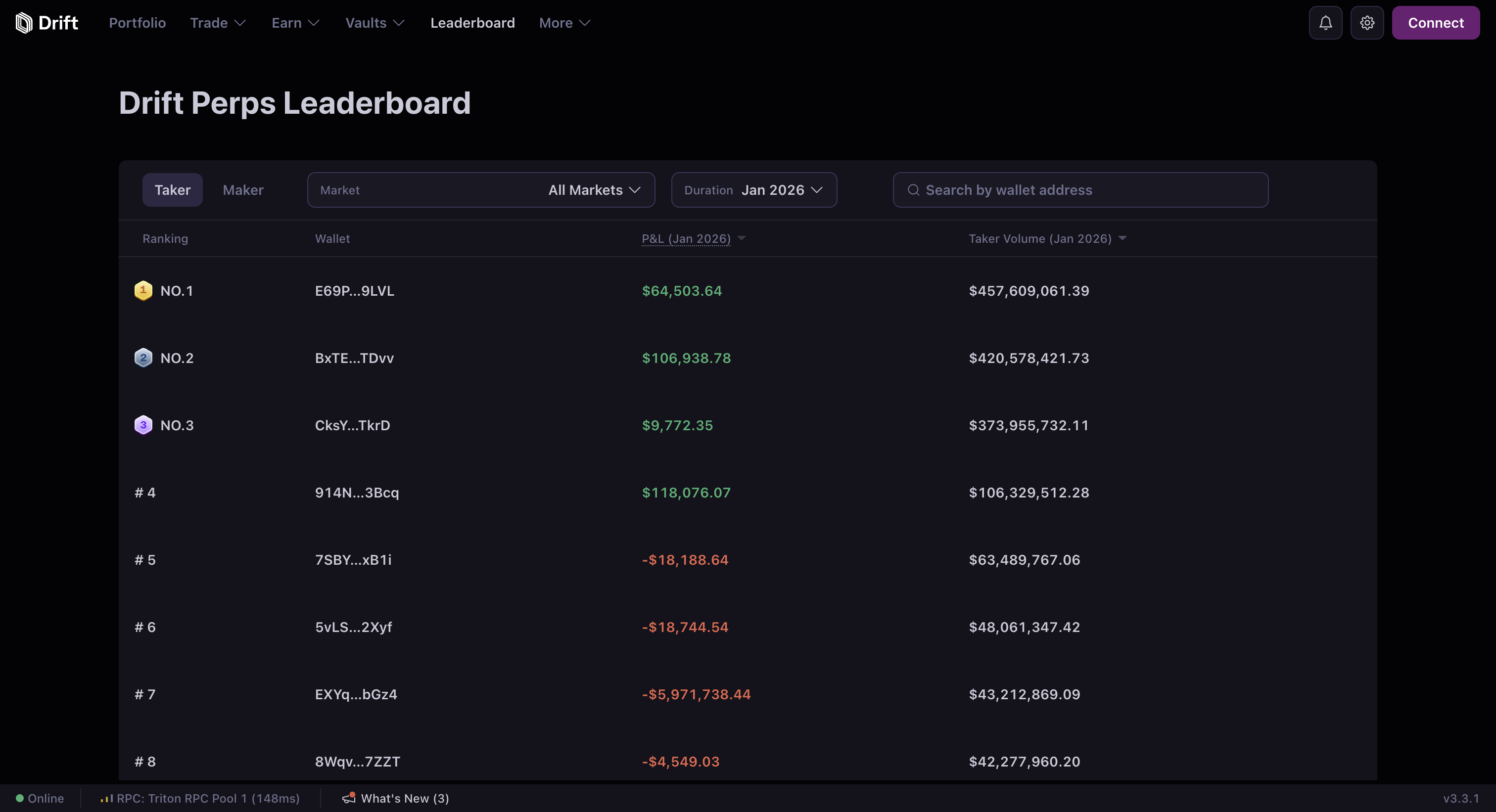Open the Portfolio page
Image resolution: width=1496 pixels, height=812 pixels.
point(137,23)
